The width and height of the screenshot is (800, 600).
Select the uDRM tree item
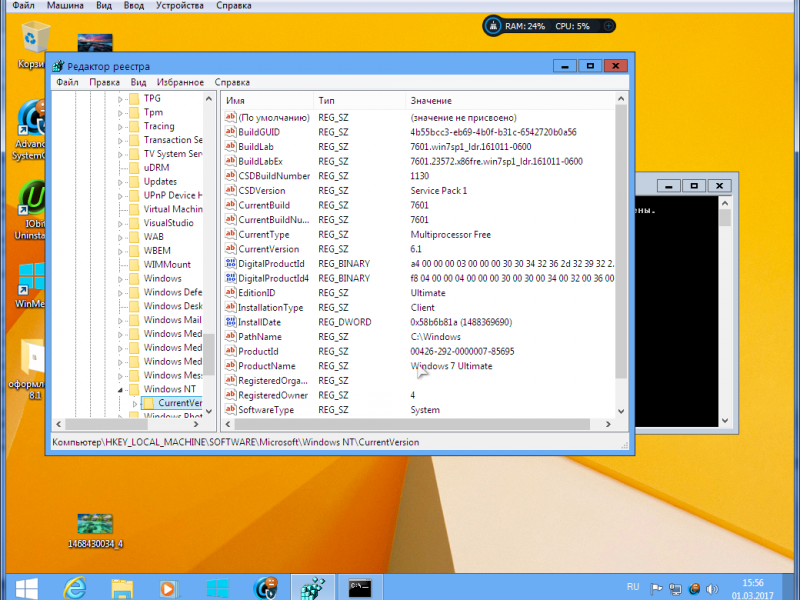coord(156,167)
